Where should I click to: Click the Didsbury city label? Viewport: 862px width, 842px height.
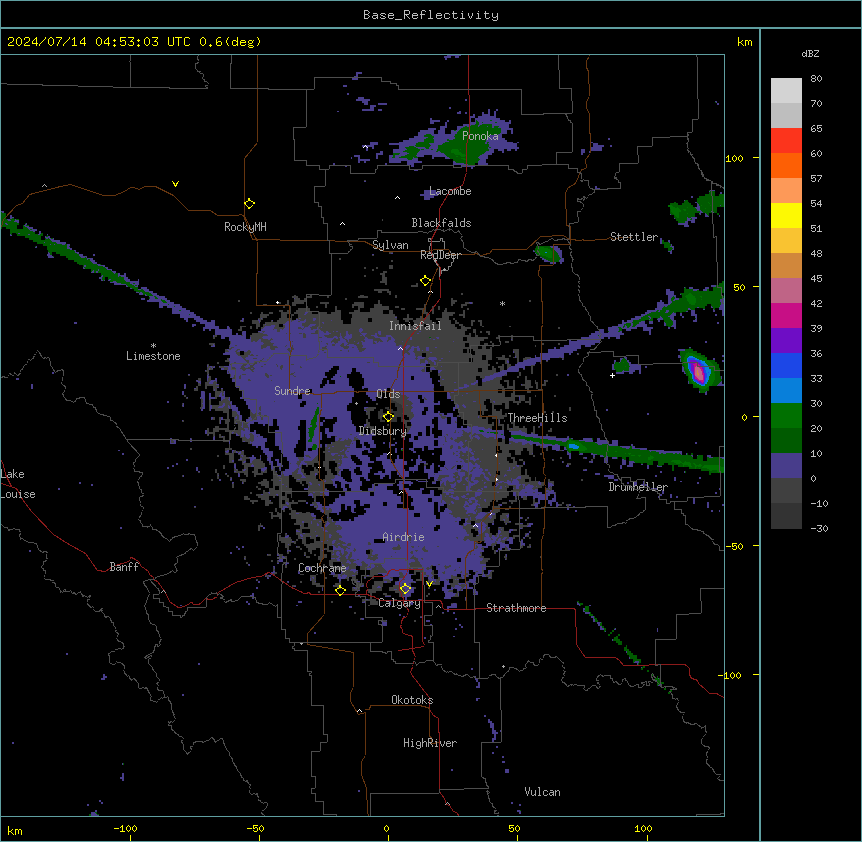click(383, 431)
